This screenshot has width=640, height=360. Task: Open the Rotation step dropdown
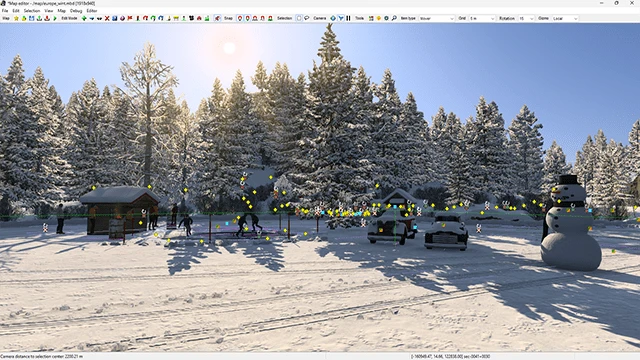[526, 18]
